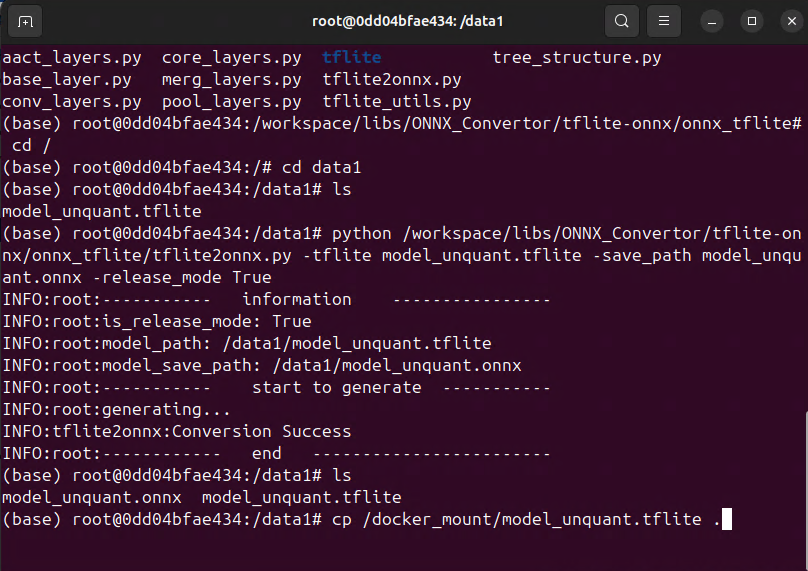Click pool_layers.py in the file listing
Viewport: 808px width, 571px height.
pyautogui.click(x=231, y=102)
